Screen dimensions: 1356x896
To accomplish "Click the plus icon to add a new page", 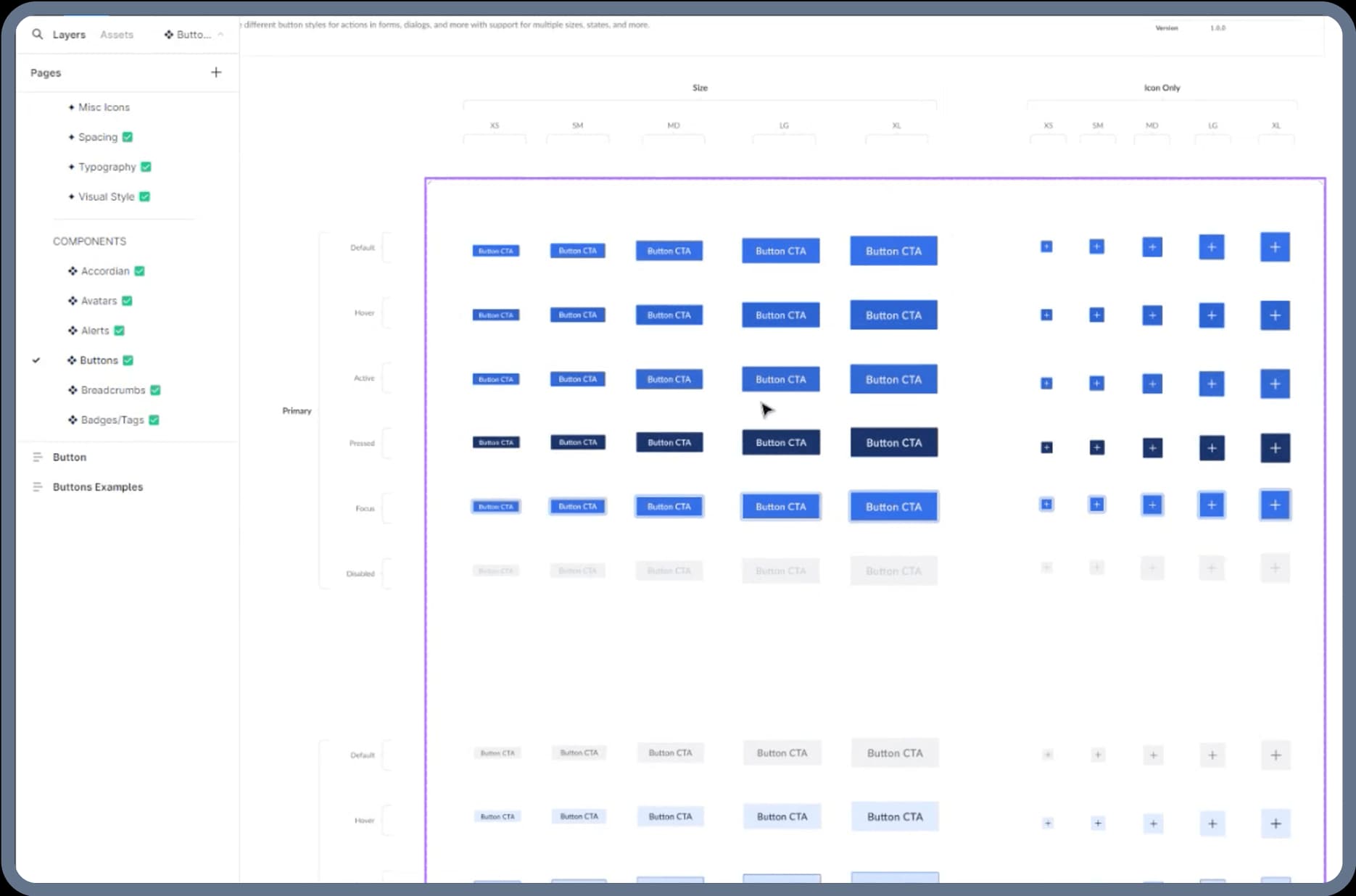I will coord(216,72).
